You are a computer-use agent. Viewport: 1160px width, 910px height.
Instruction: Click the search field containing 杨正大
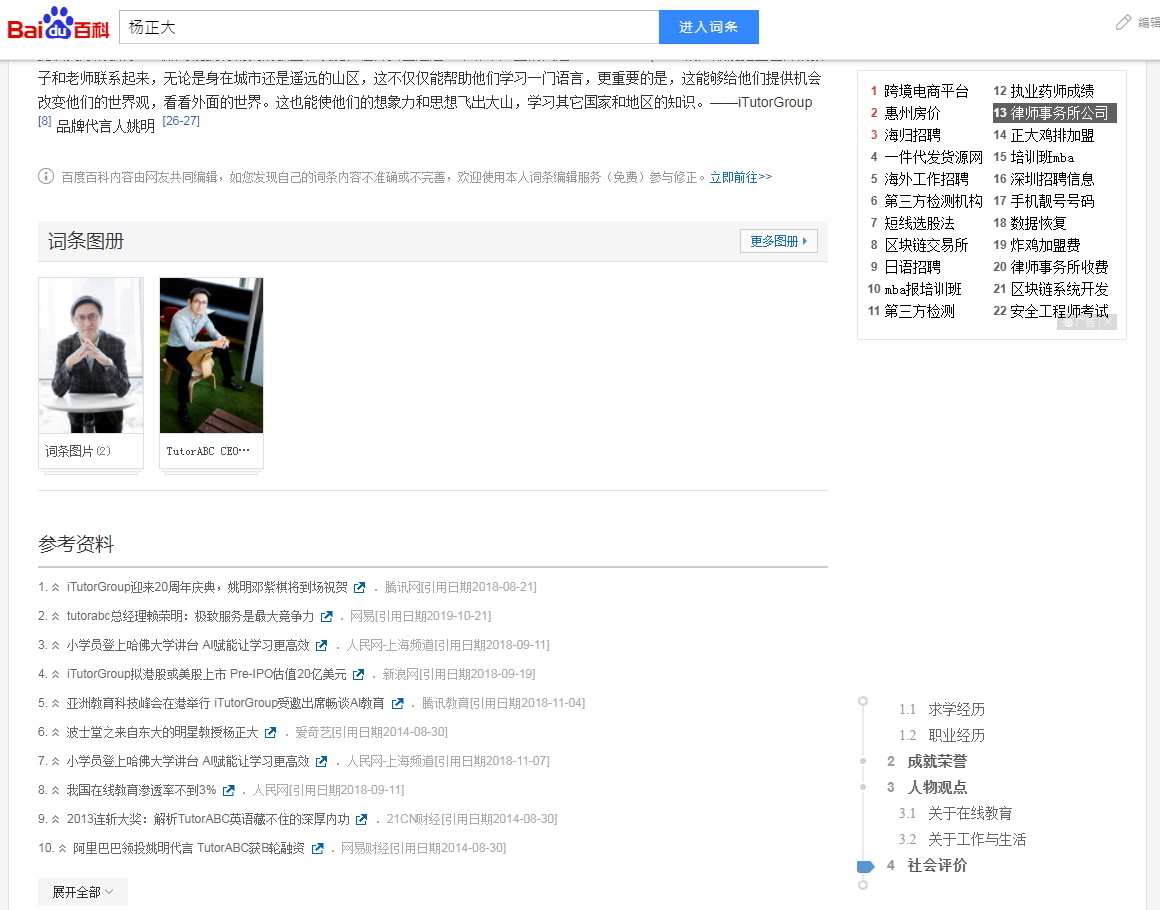point(389,27)
